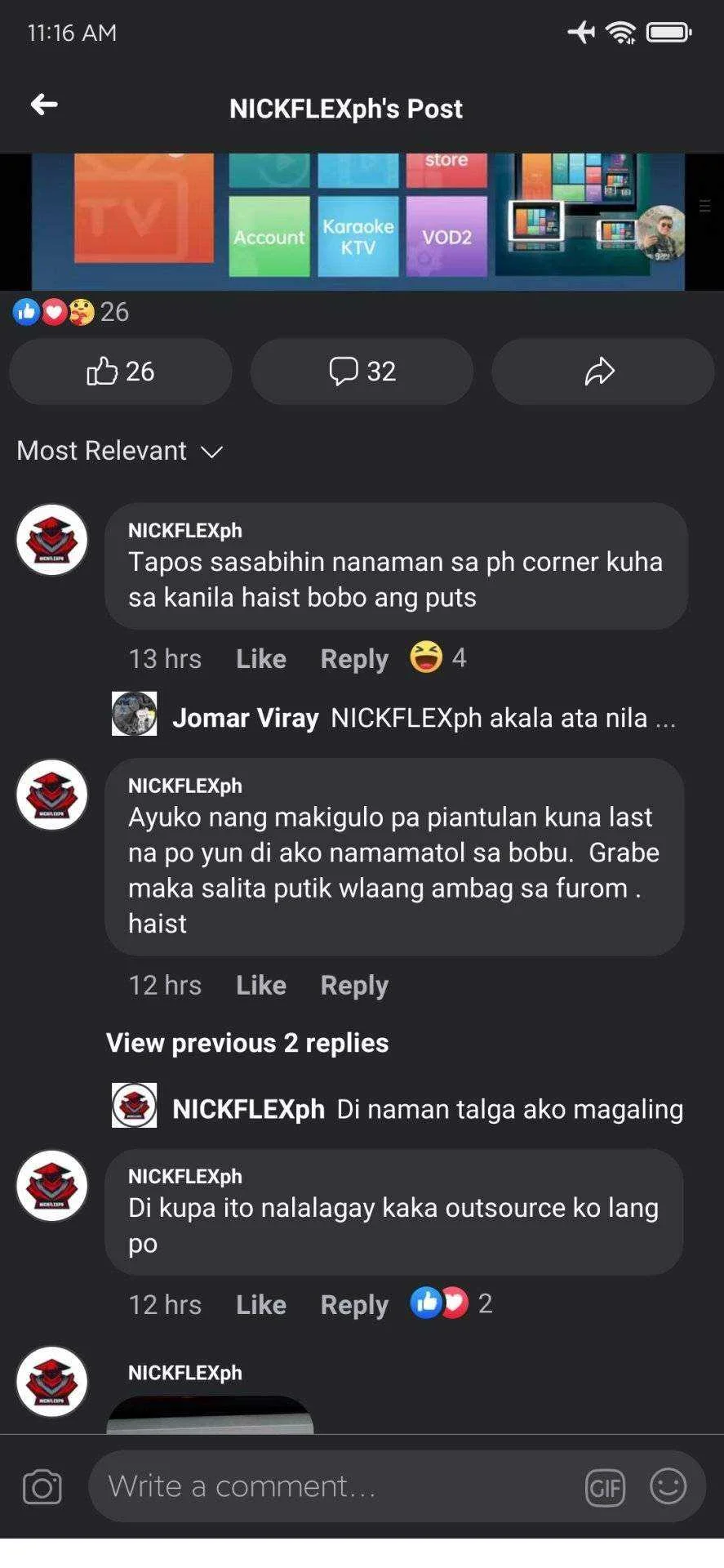
Task: Open the laughing reaction count on first comment
Action: pos(438,657)
